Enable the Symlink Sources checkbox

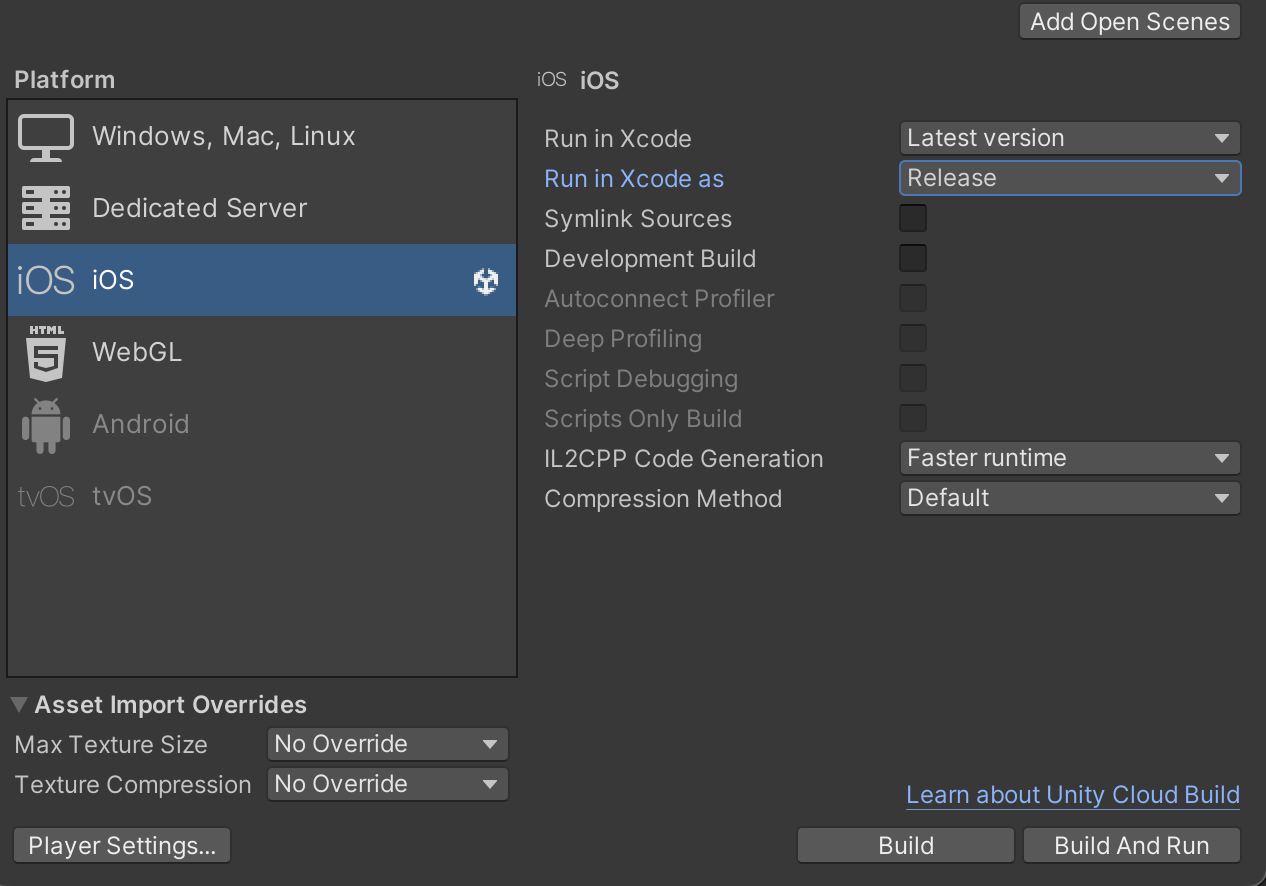[x=913, y=218]
